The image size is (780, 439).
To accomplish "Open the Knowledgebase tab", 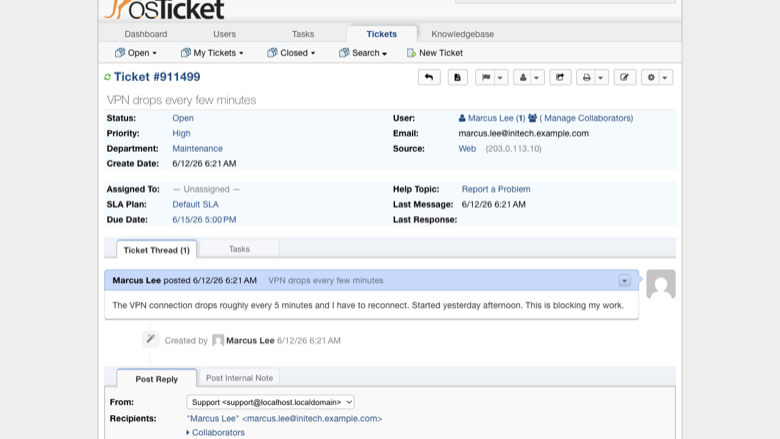I will [x=463, y=34].
